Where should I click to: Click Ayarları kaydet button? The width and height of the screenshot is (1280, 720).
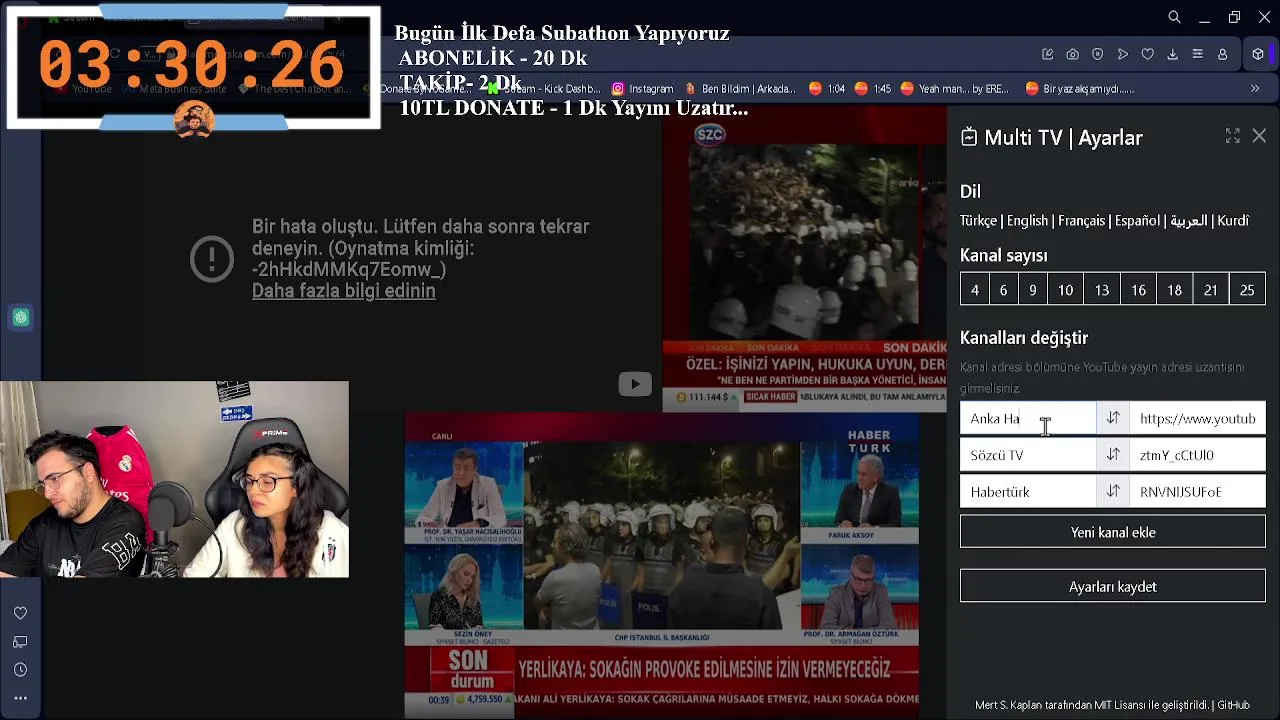(1113, 586)
